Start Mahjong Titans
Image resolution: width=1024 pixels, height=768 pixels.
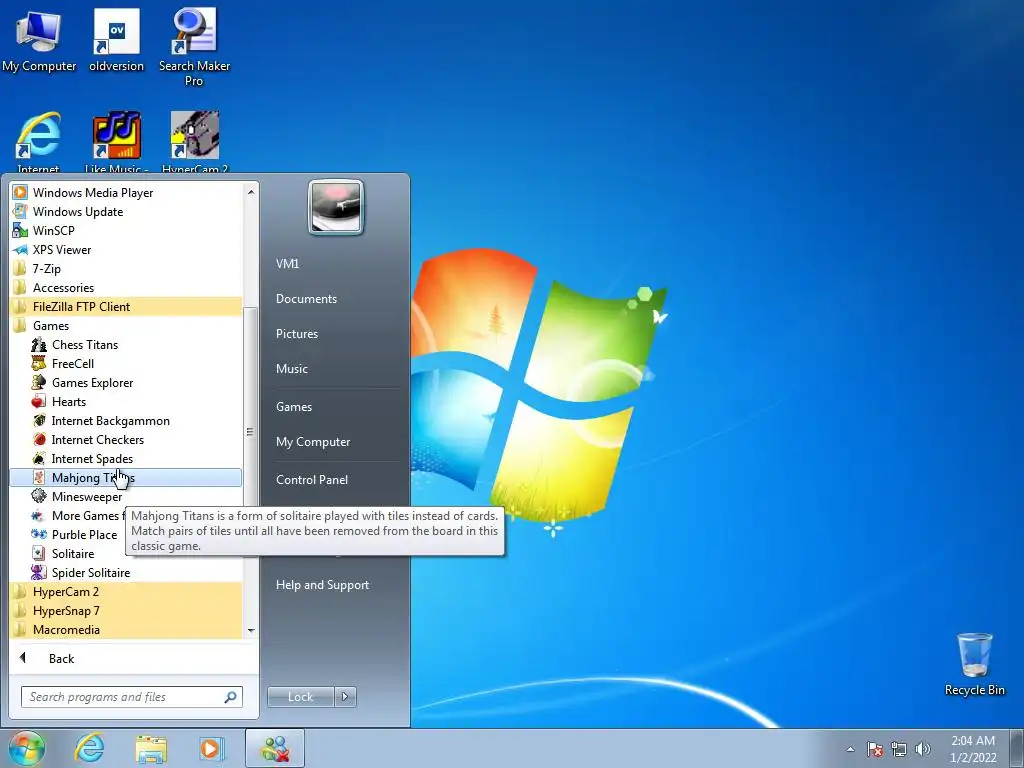pyautogui.click(x=126, y=477)
